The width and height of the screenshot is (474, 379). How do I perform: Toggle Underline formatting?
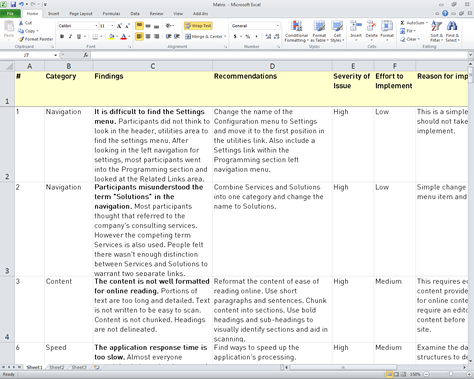79,36
